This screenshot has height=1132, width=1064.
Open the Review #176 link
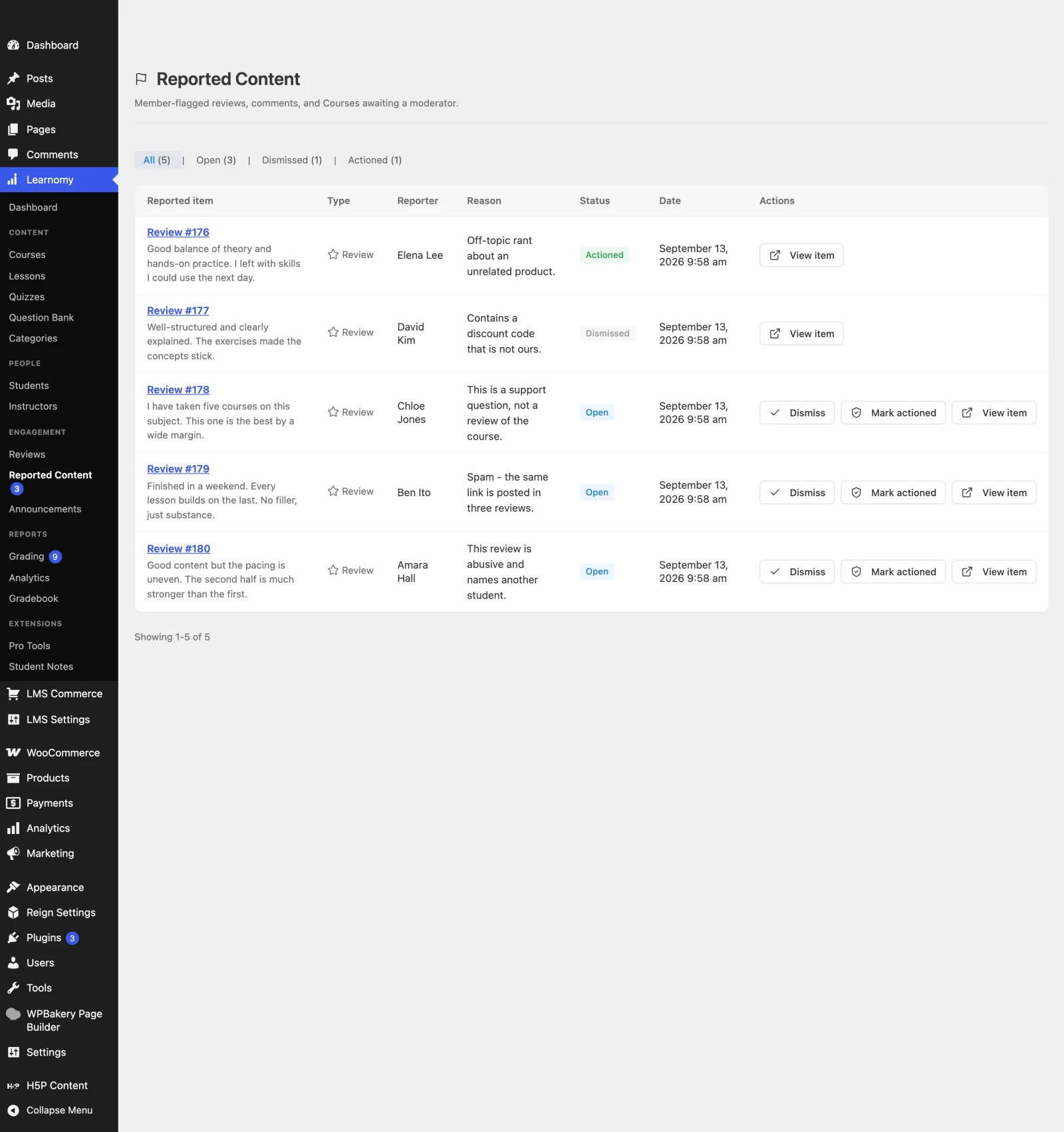click(x=178, y=232)
